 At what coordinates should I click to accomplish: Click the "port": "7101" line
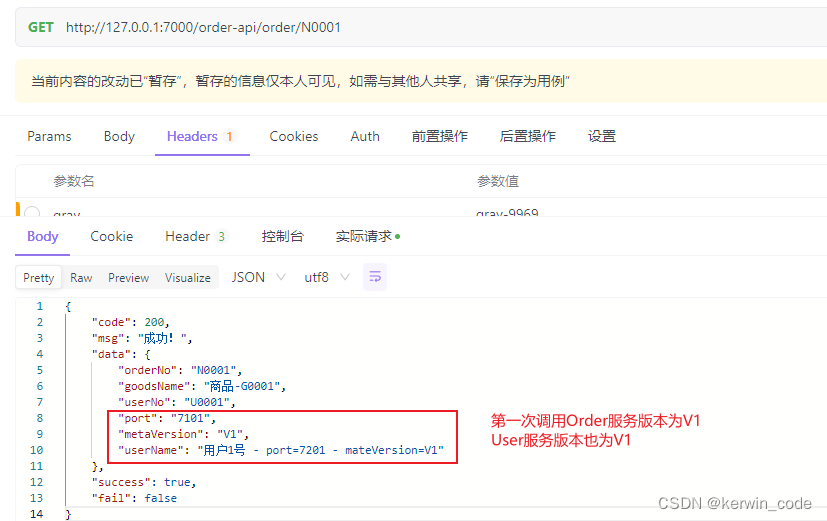(167, 418)
